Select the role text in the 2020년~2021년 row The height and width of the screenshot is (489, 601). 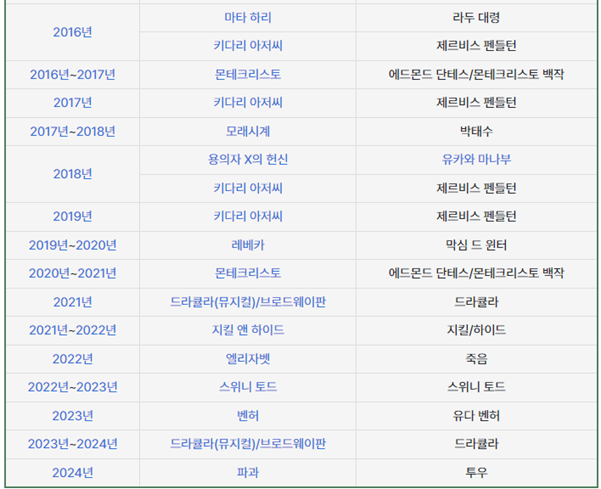click(476, 273)
